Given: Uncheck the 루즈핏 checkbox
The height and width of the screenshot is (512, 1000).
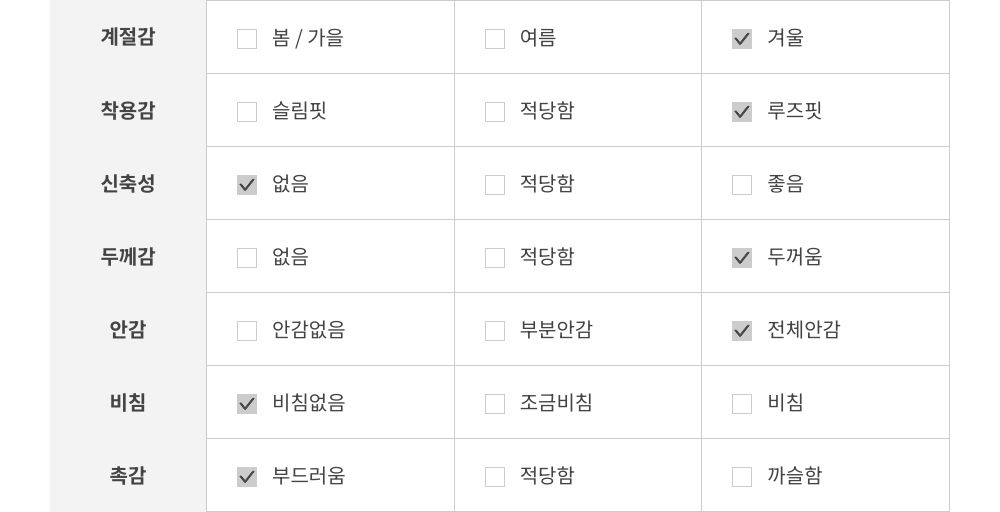Looking at the screenshot, I should pos(742,112).
